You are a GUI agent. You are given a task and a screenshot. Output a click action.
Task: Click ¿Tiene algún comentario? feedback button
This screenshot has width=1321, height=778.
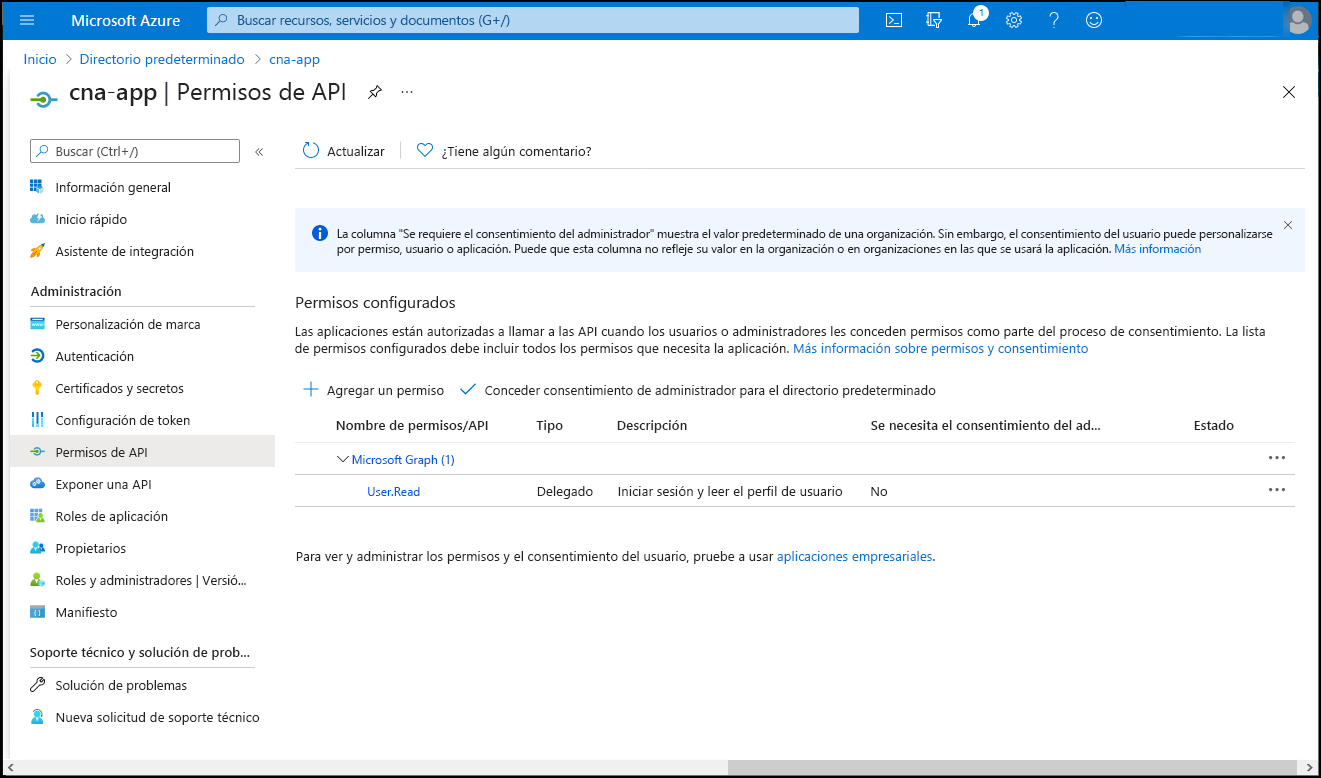point(504,151)
